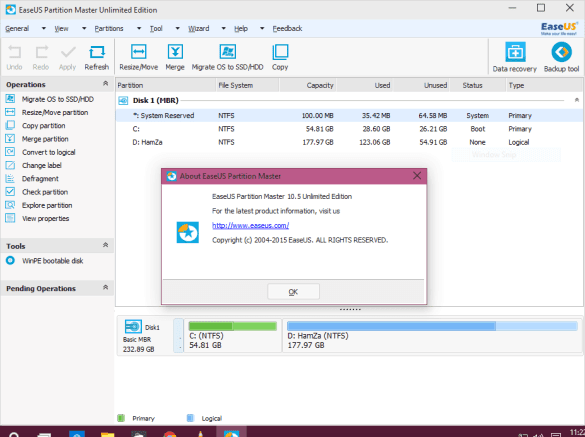Open the General menu dropdown arrow
Screen dimensions: 585x437
(44, 28)
